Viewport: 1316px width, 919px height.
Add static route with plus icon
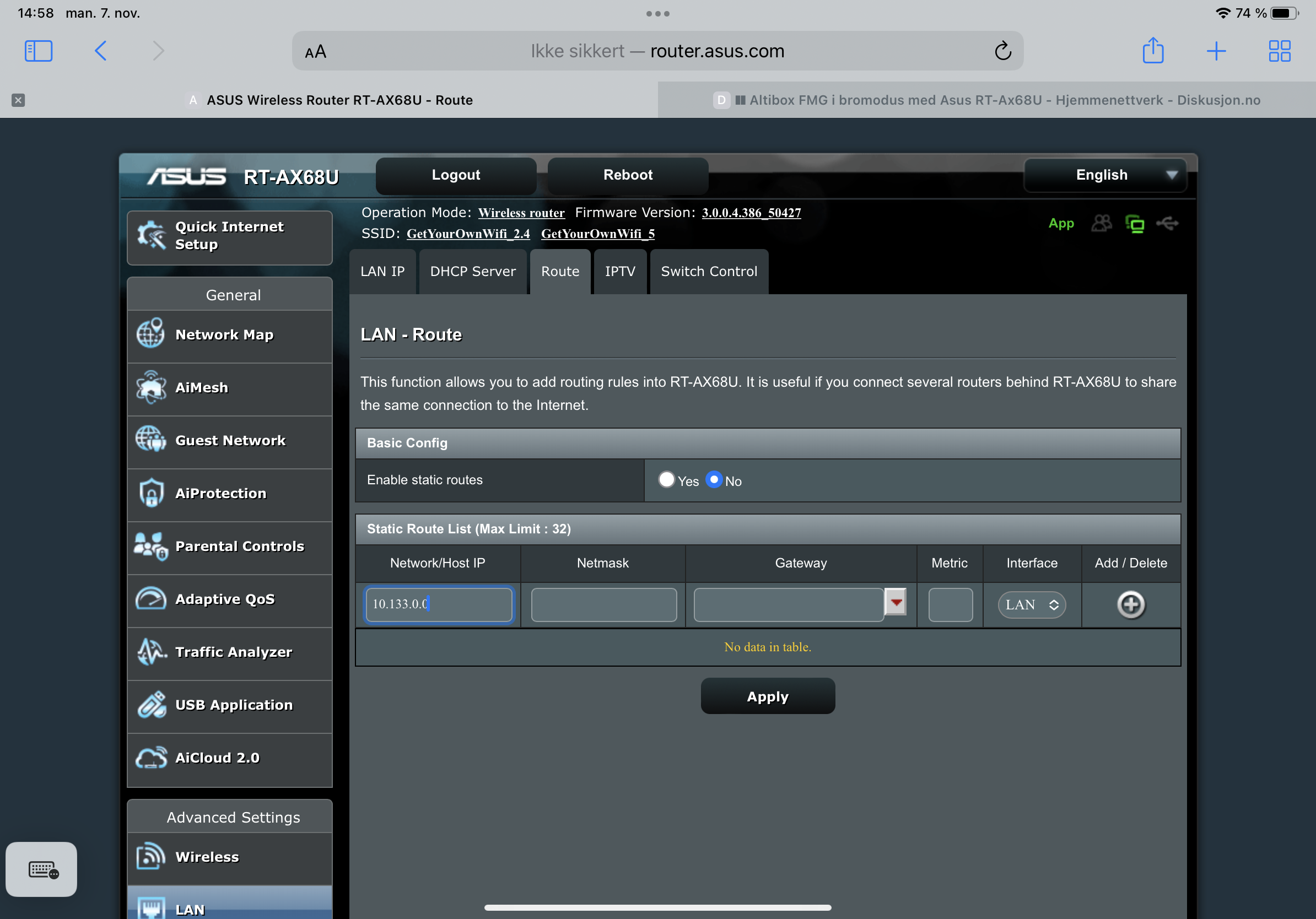pyautogui.click(x=1131, y=604)
